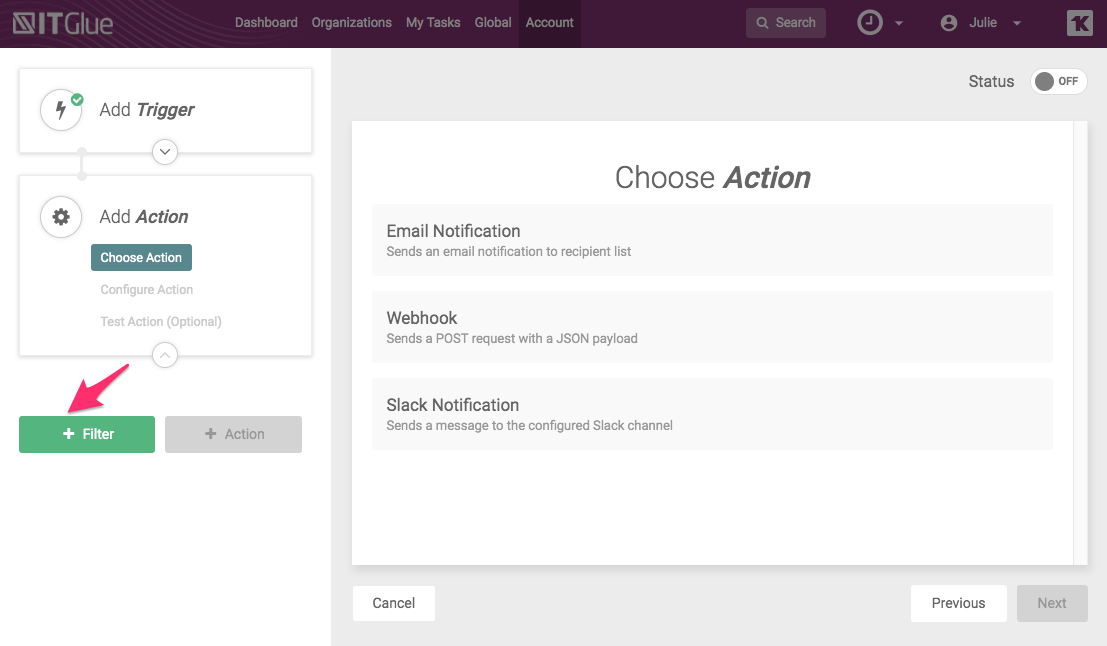Click the user avatar icon next to Julie
The height and width of the screenshot is (646, 1107).
[949, 23]
